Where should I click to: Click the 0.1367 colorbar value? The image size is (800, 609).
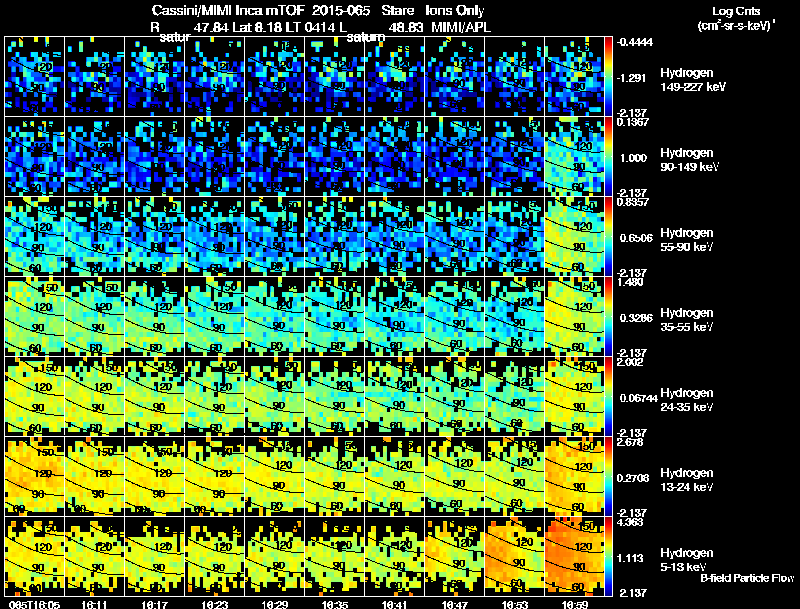coord(633,122)
